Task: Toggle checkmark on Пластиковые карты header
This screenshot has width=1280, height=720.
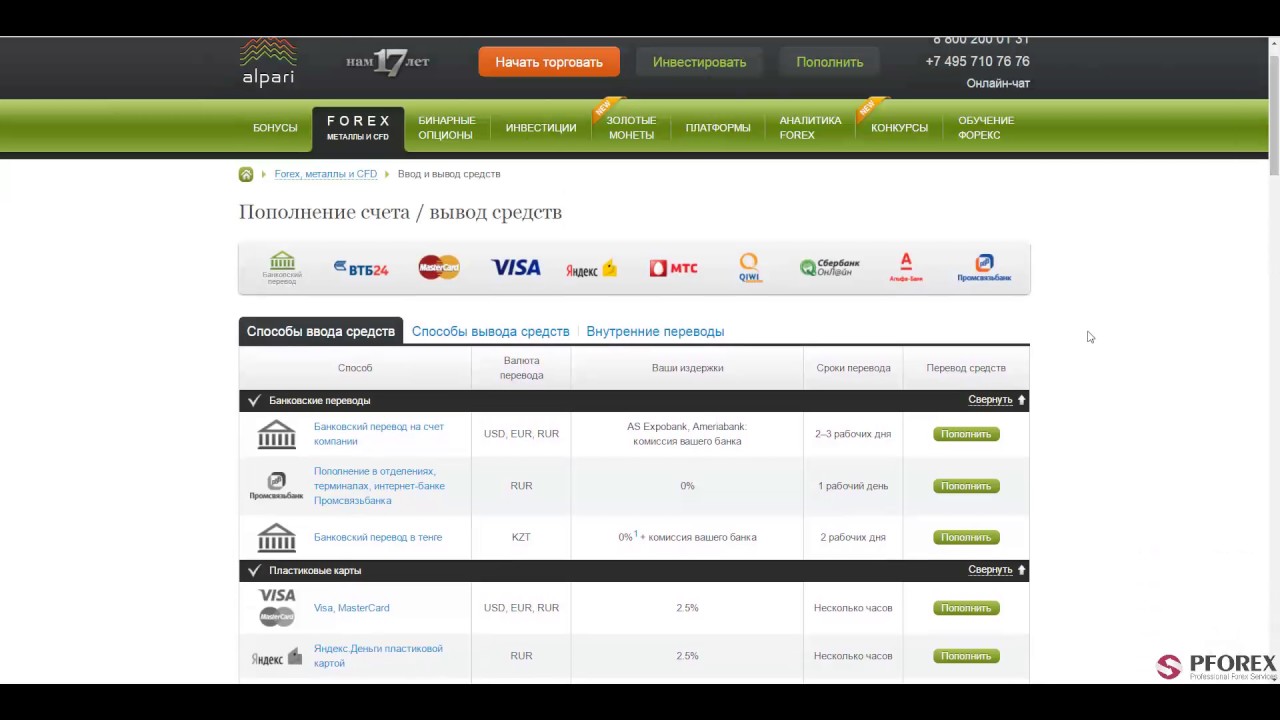Action: (x=254, y=571)
